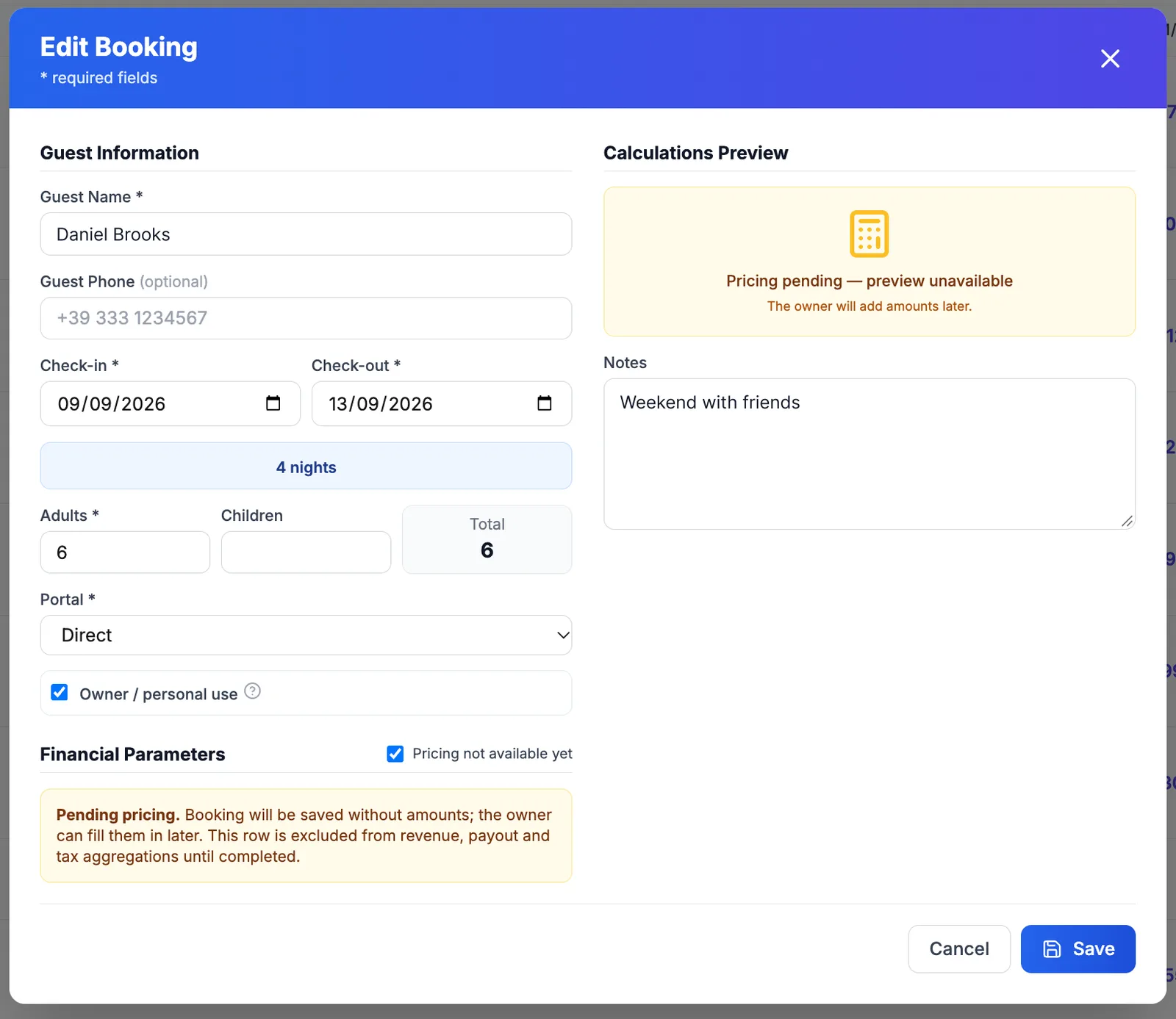Click the help icon beside Owner / personal use
The image size is (1176, 1019).
point(252,691)
